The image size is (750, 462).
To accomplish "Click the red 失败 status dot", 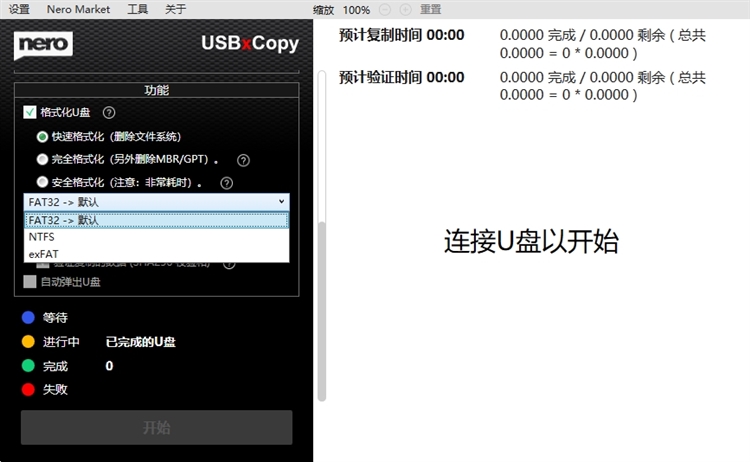I will 28,390.
